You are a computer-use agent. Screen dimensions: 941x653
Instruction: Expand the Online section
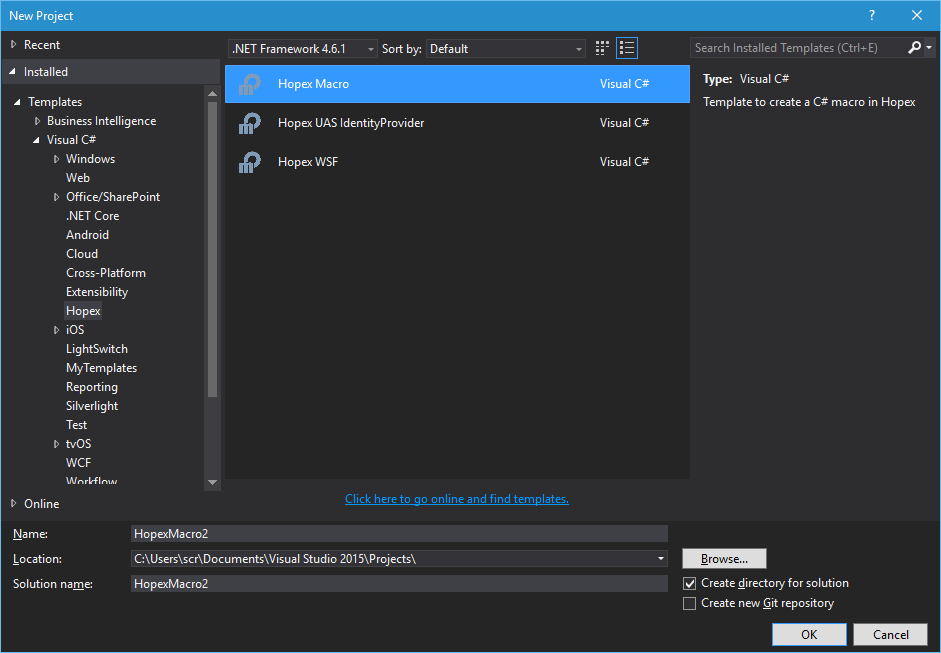[13, 503]
